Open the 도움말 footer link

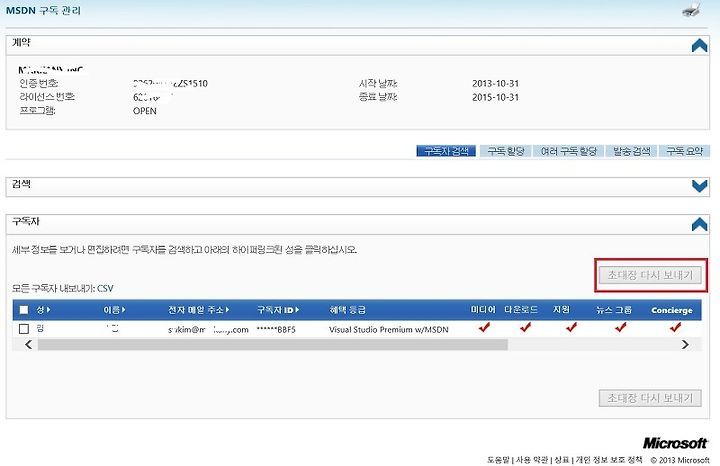498,460
